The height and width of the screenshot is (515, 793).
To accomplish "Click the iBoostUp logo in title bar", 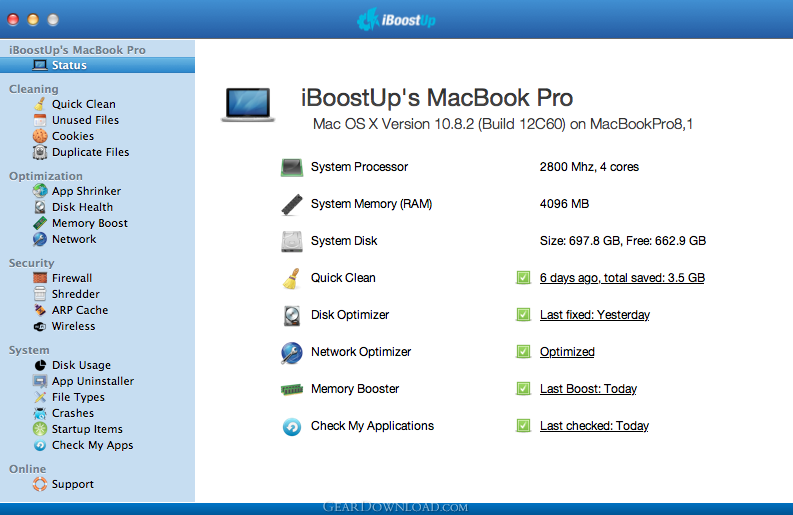I will (396, 19).
